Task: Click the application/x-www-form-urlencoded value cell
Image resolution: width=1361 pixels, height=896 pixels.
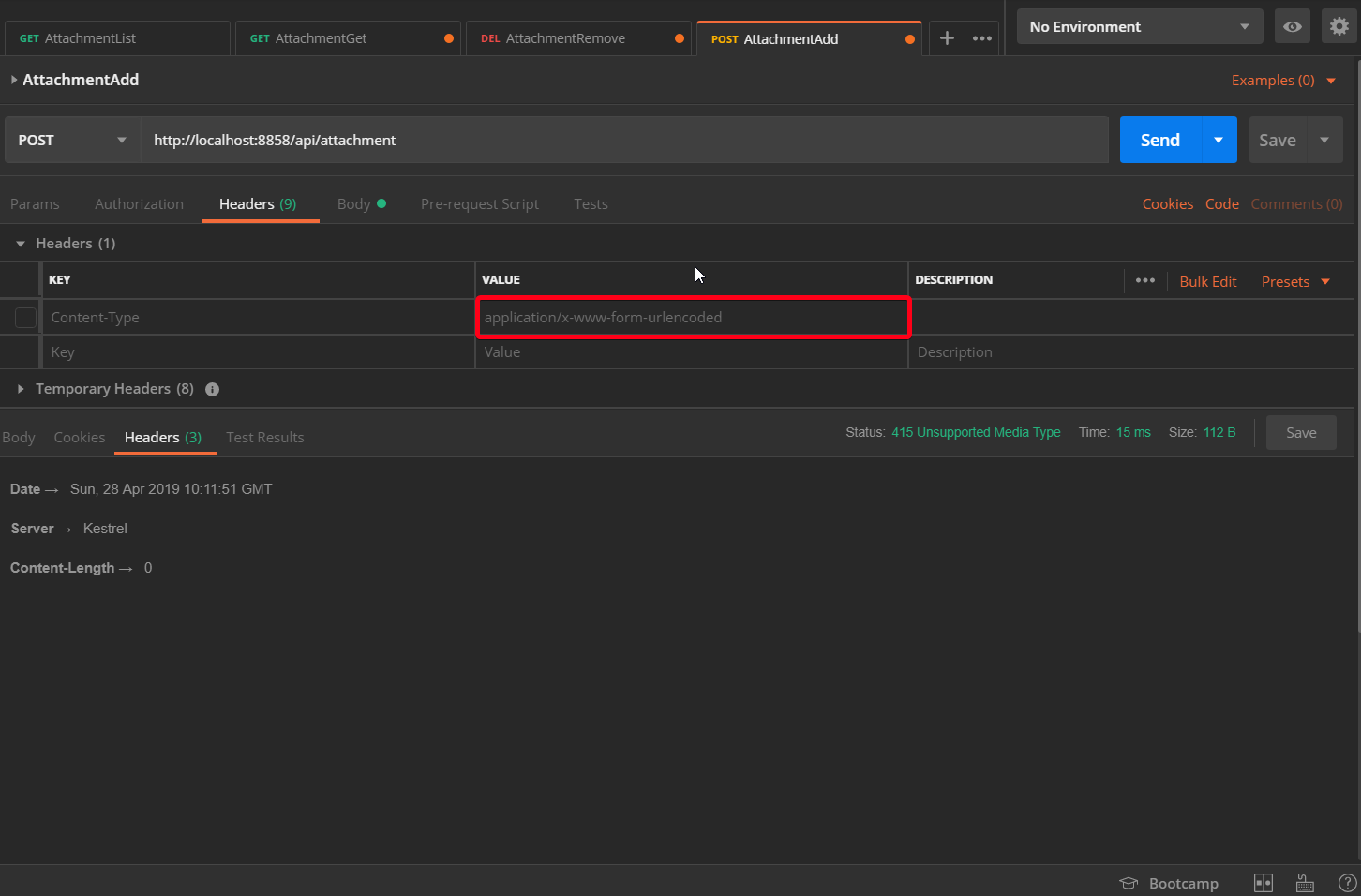Action: click(692, 318)
